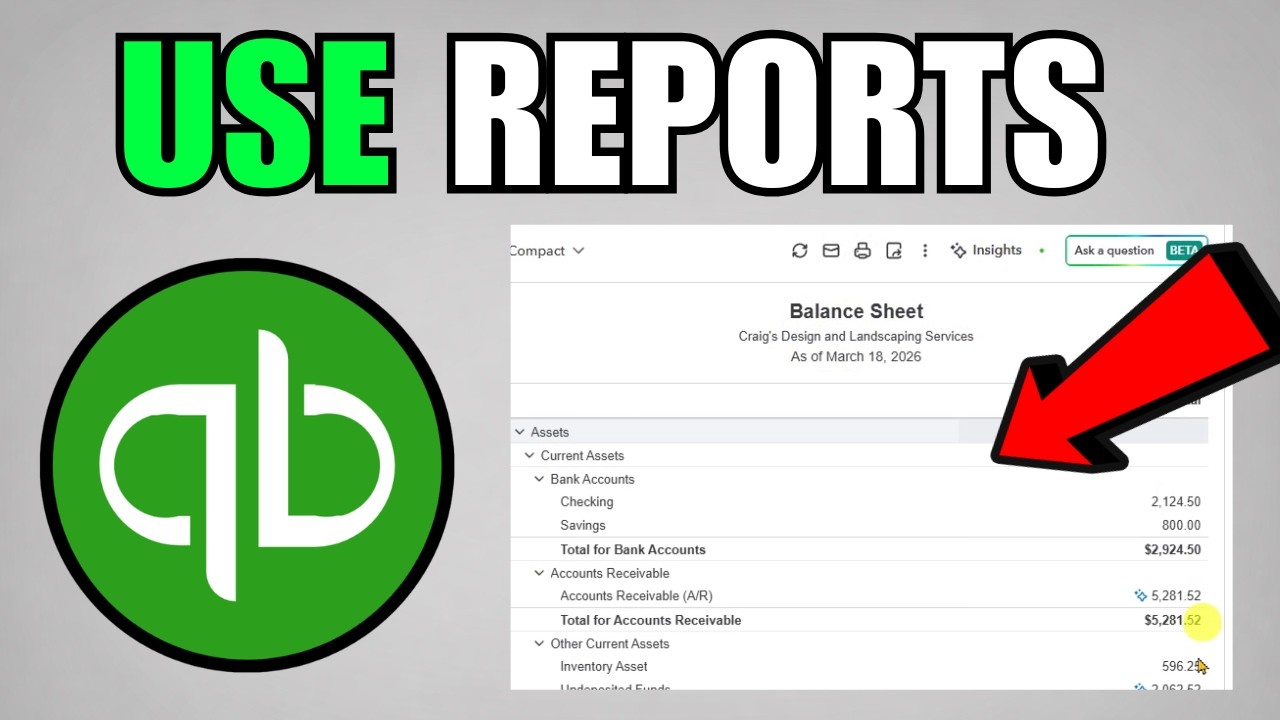Click Checking balance 2,124.50
The height and width of the screenshot is (720, 1280).
click(x=1176, y=502)
